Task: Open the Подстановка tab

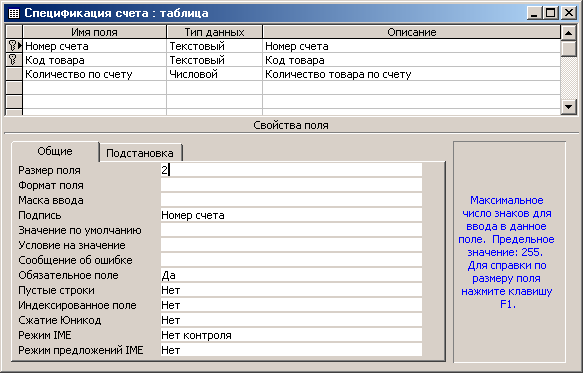Action: tap(140, 153)
